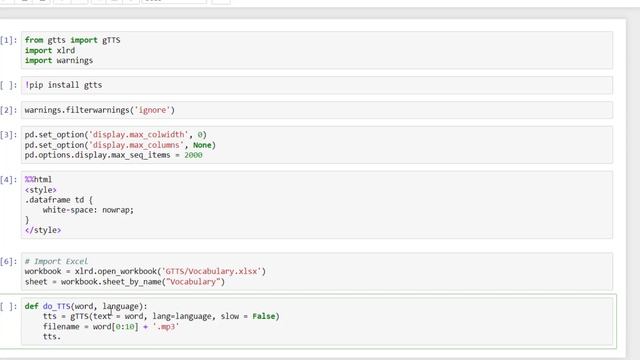Click the 'pd.options.display.max_seq_items = 2000' line
Viewport: 640px width, 360px height.
tap(113, 155)
